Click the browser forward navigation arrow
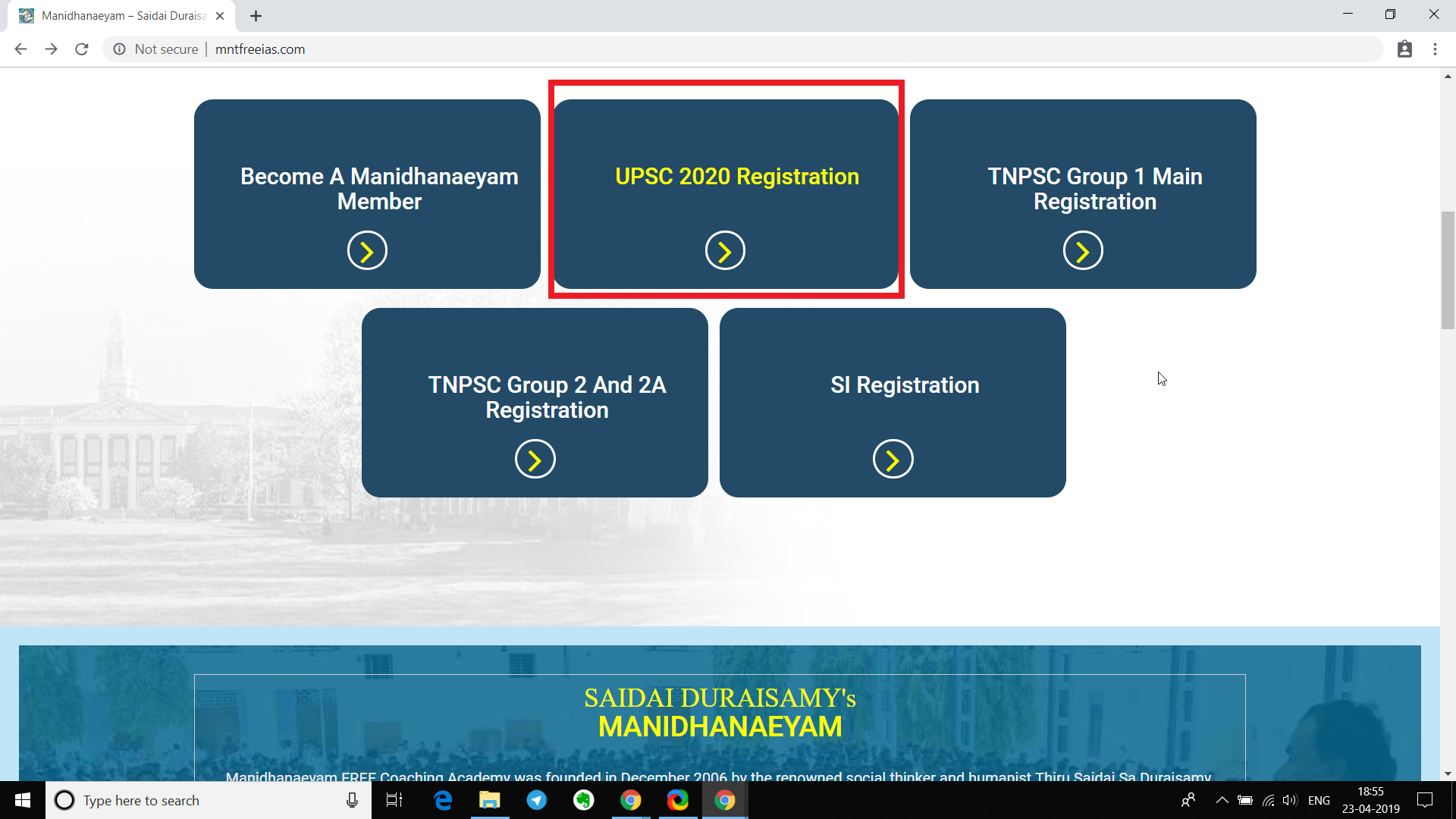 click(x=51, y=49)
